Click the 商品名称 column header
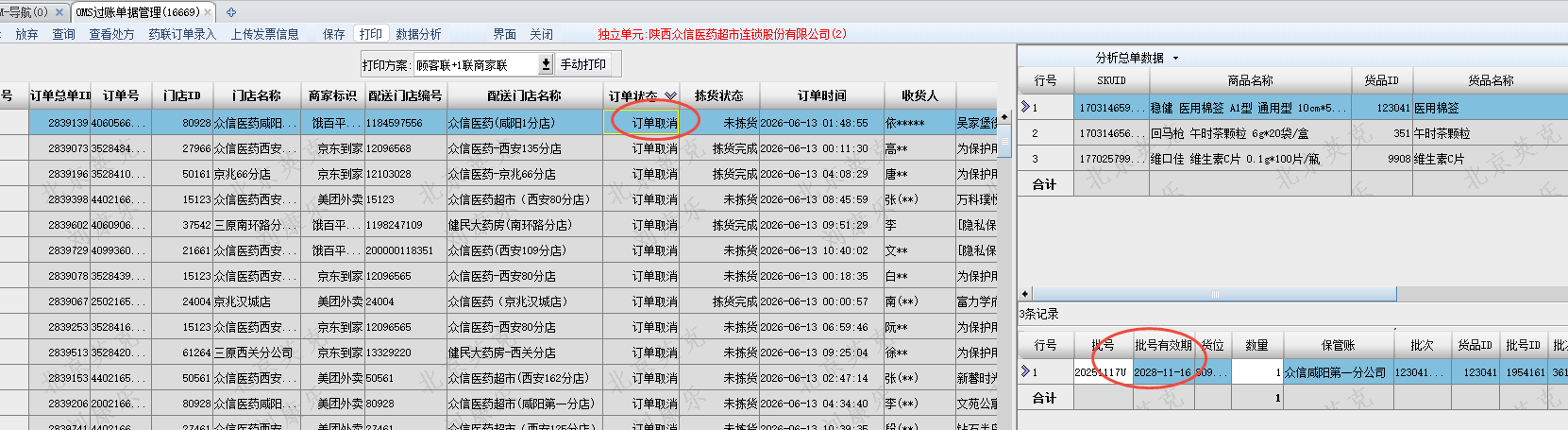 1250,80
